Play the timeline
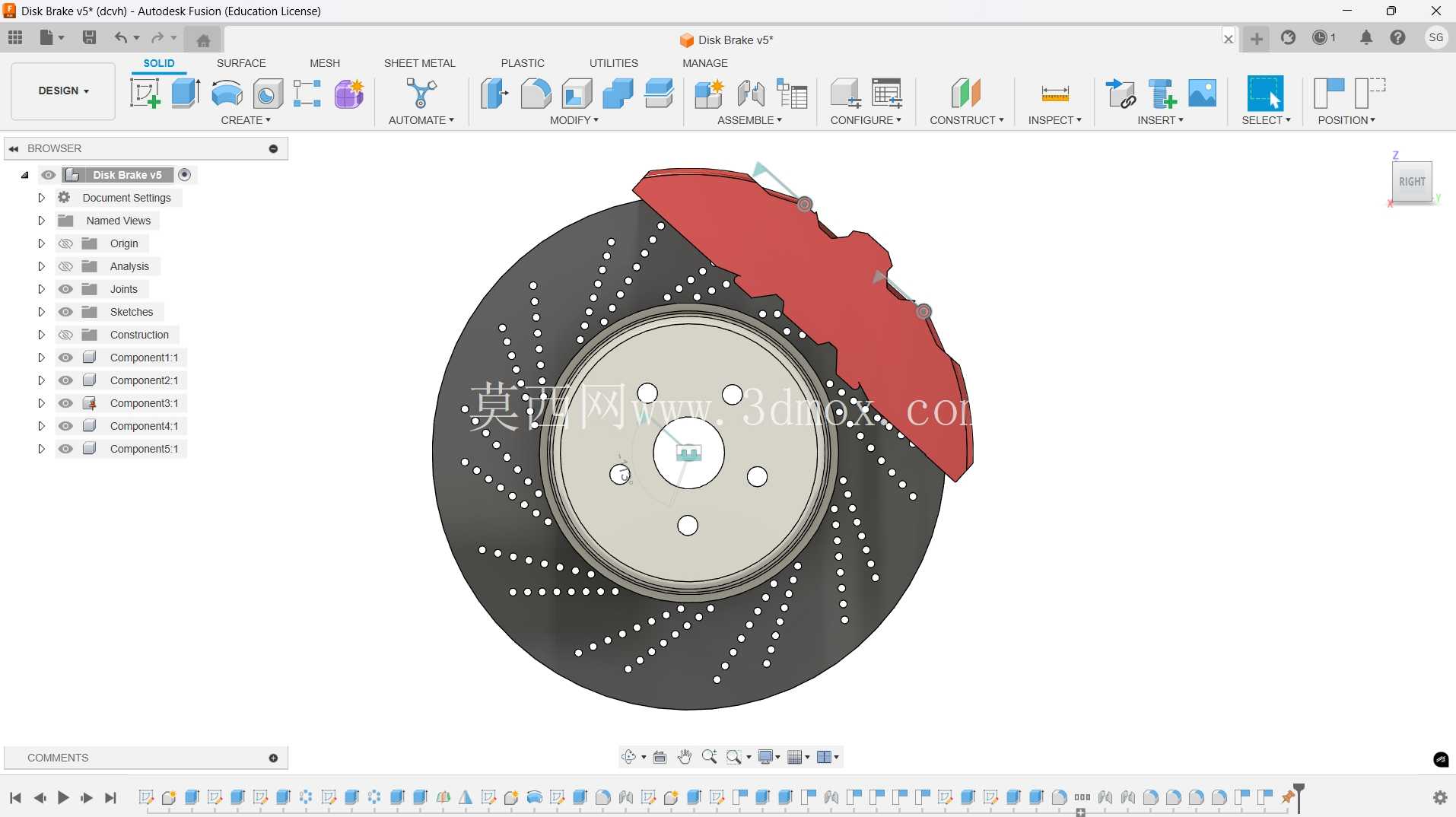 coord(63,797)
